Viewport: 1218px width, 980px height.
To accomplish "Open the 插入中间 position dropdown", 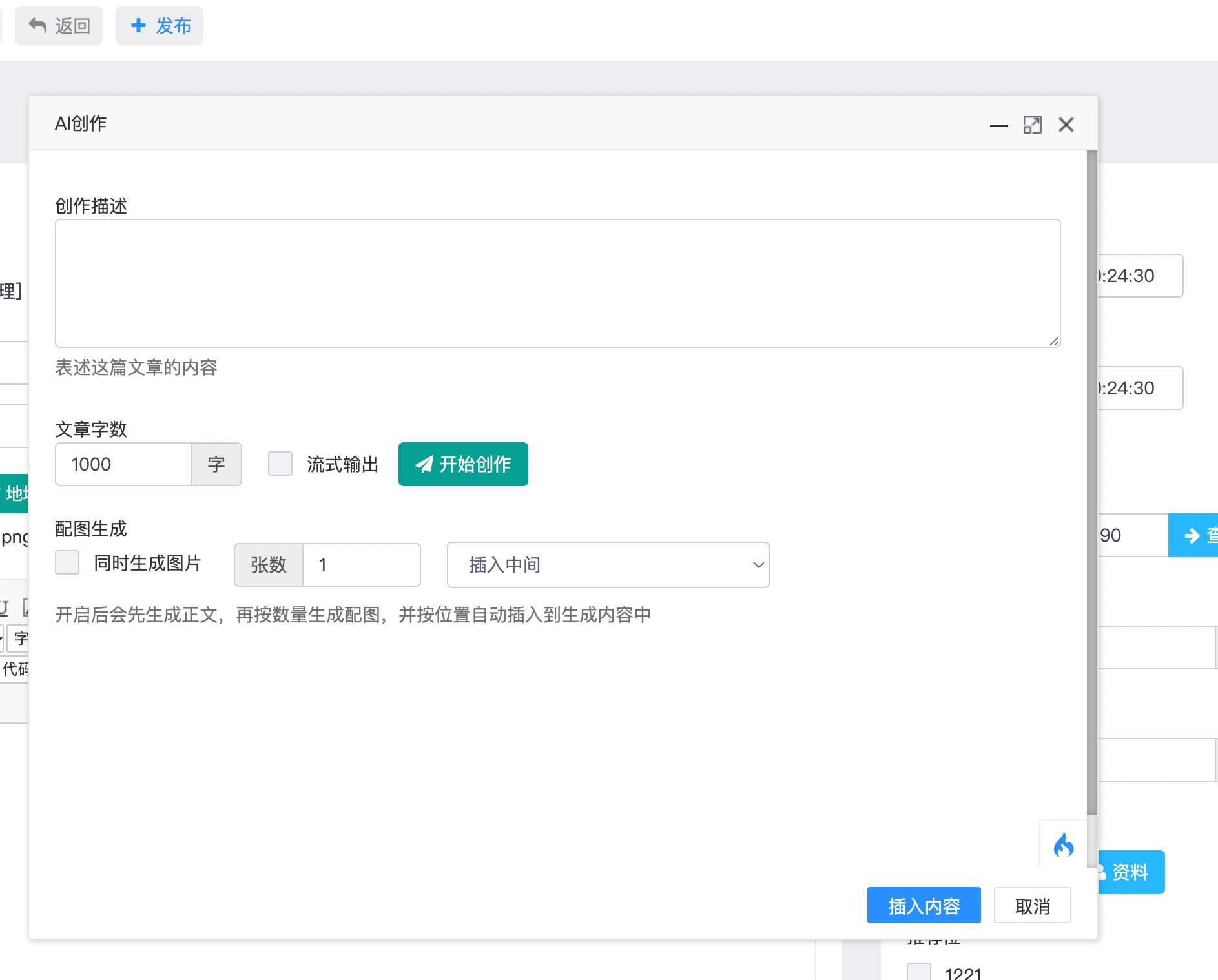I will point(608,565).
